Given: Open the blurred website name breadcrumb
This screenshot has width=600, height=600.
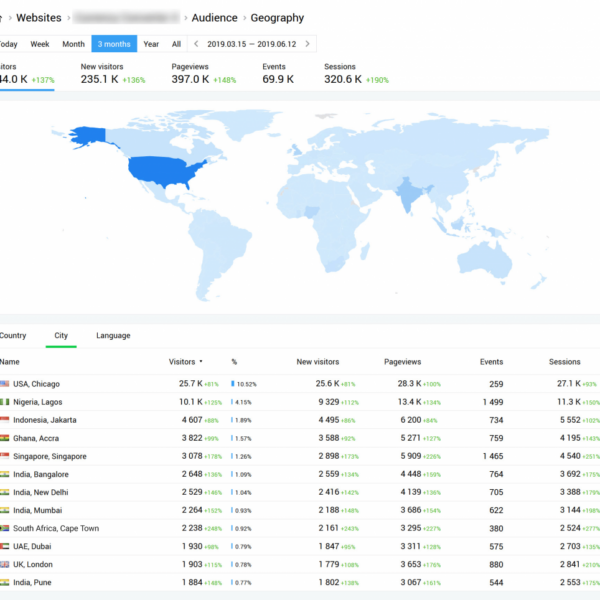Looking at the screenshot, I should pyautogui.click(x=126, y=18).
